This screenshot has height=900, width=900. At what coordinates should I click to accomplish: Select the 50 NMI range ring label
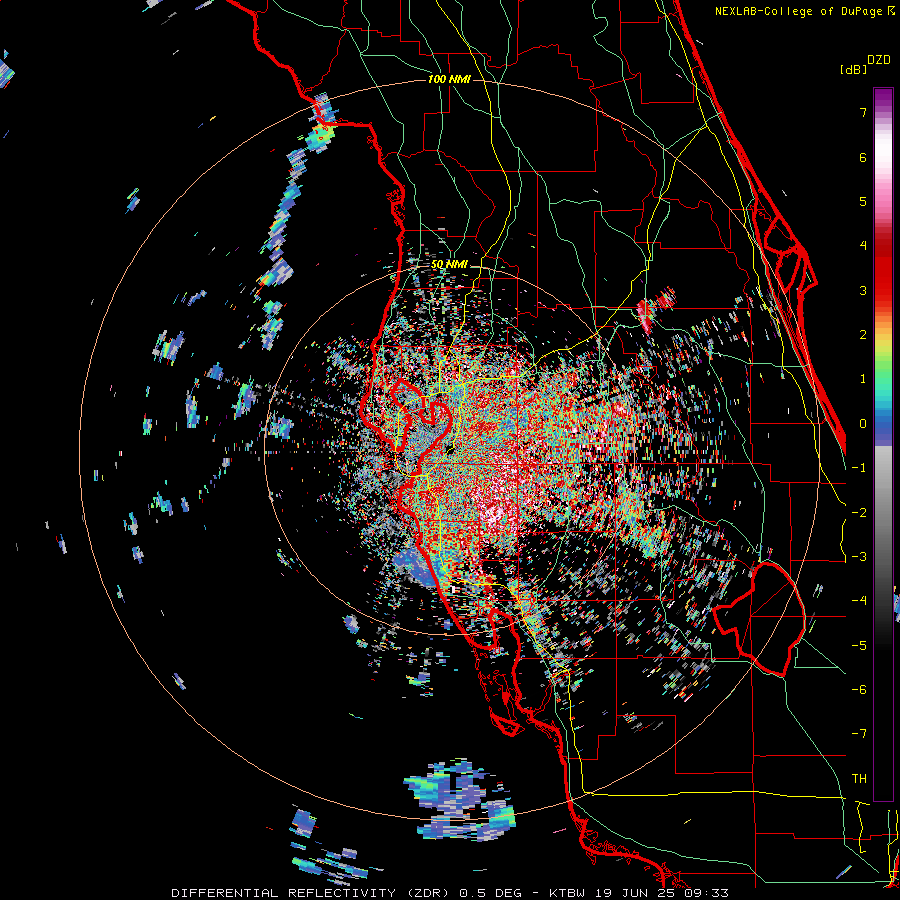pos(449,265)
